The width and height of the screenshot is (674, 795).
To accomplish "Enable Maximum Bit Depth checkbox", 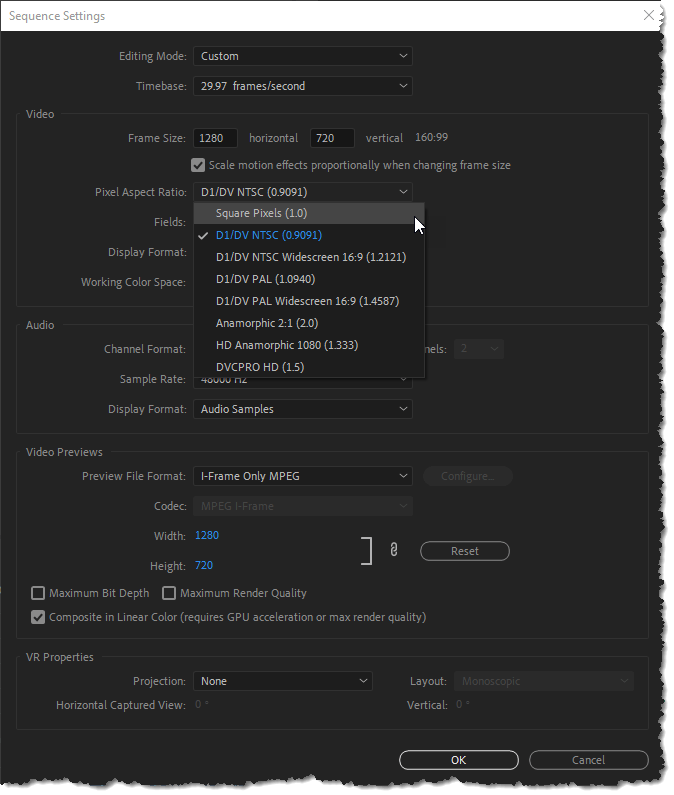I will click(x=38, y=593).
